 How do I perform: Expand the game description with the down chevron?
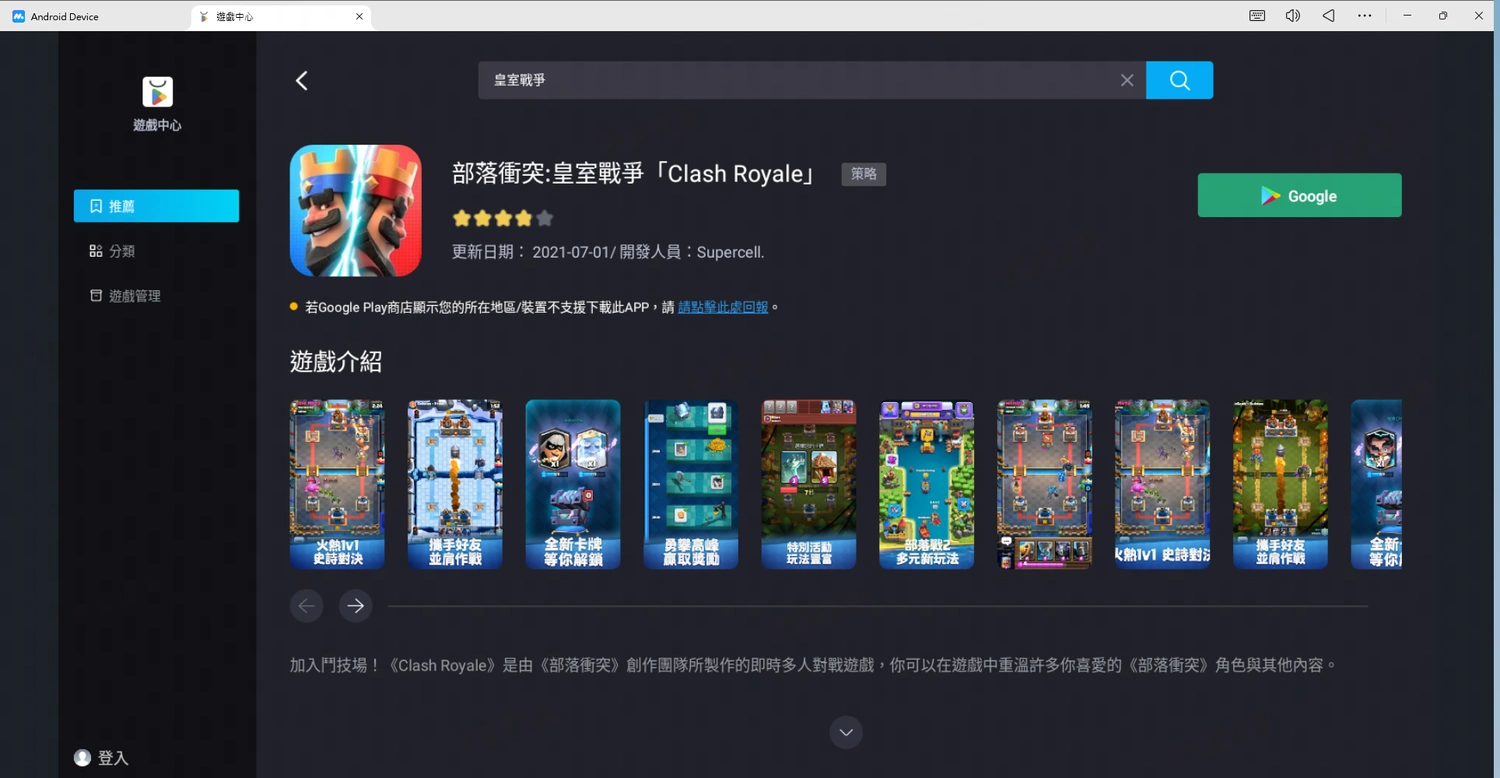(x=845, y=732)
